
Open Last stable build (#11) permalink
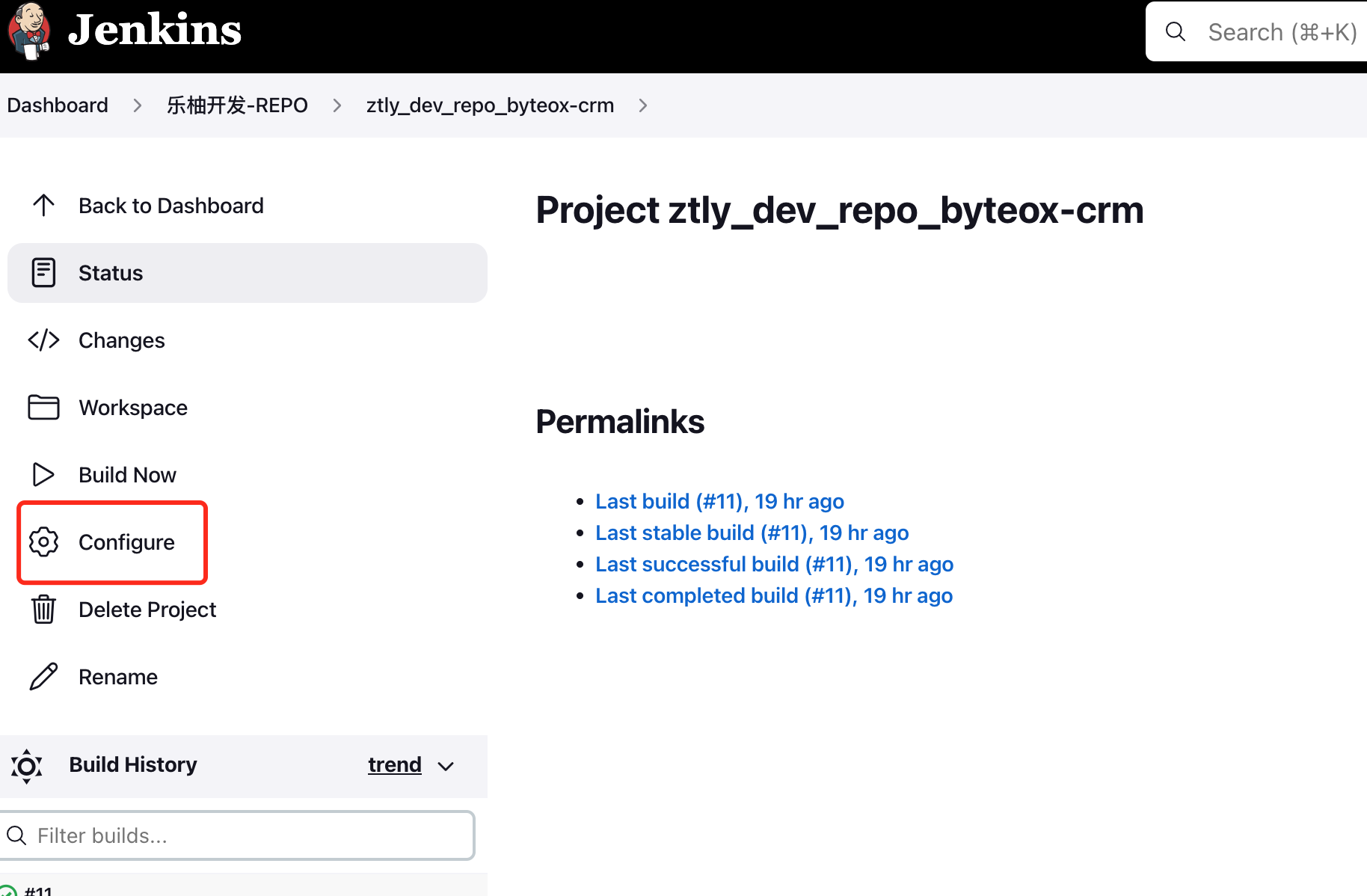point(752,533)
